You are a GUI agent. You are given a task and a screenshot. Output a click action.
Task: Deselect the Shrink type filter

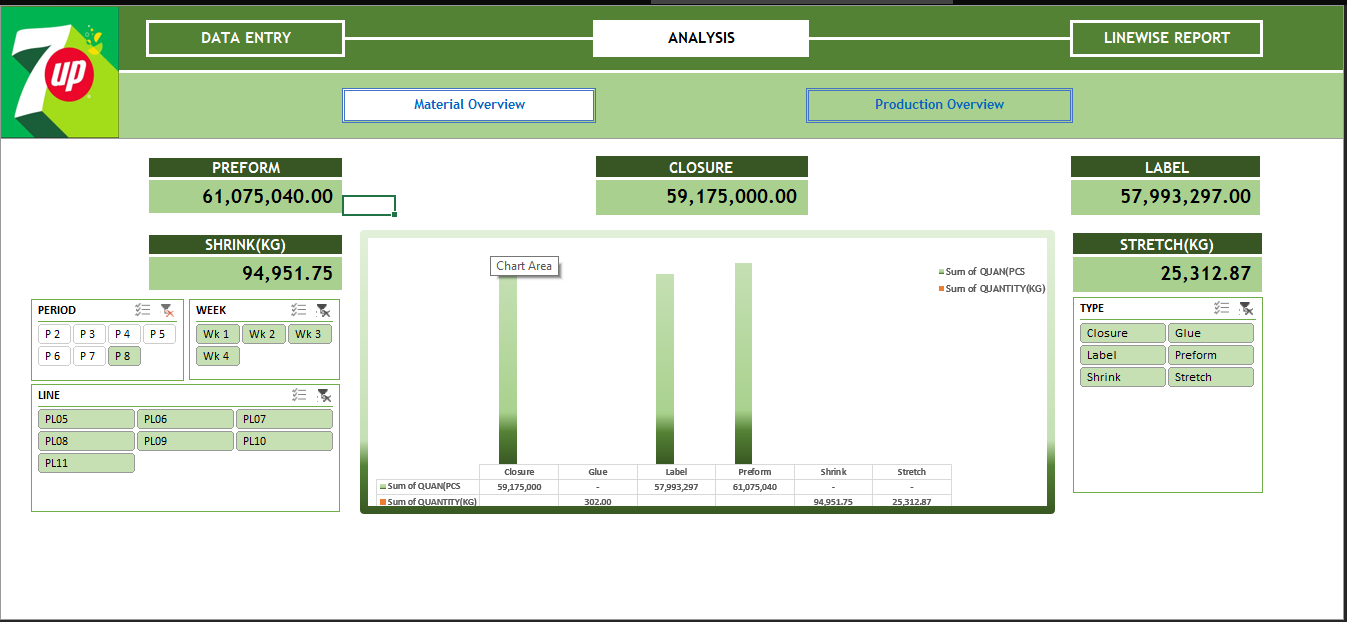(1122, 376)
